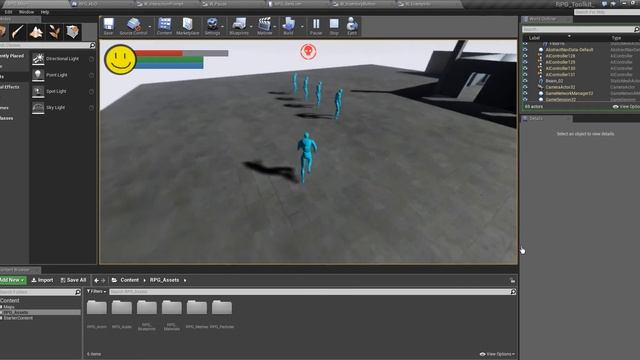Click the Settings toolbar icon
The width and height of the screenshot is (640, 360).
(212, 26)
